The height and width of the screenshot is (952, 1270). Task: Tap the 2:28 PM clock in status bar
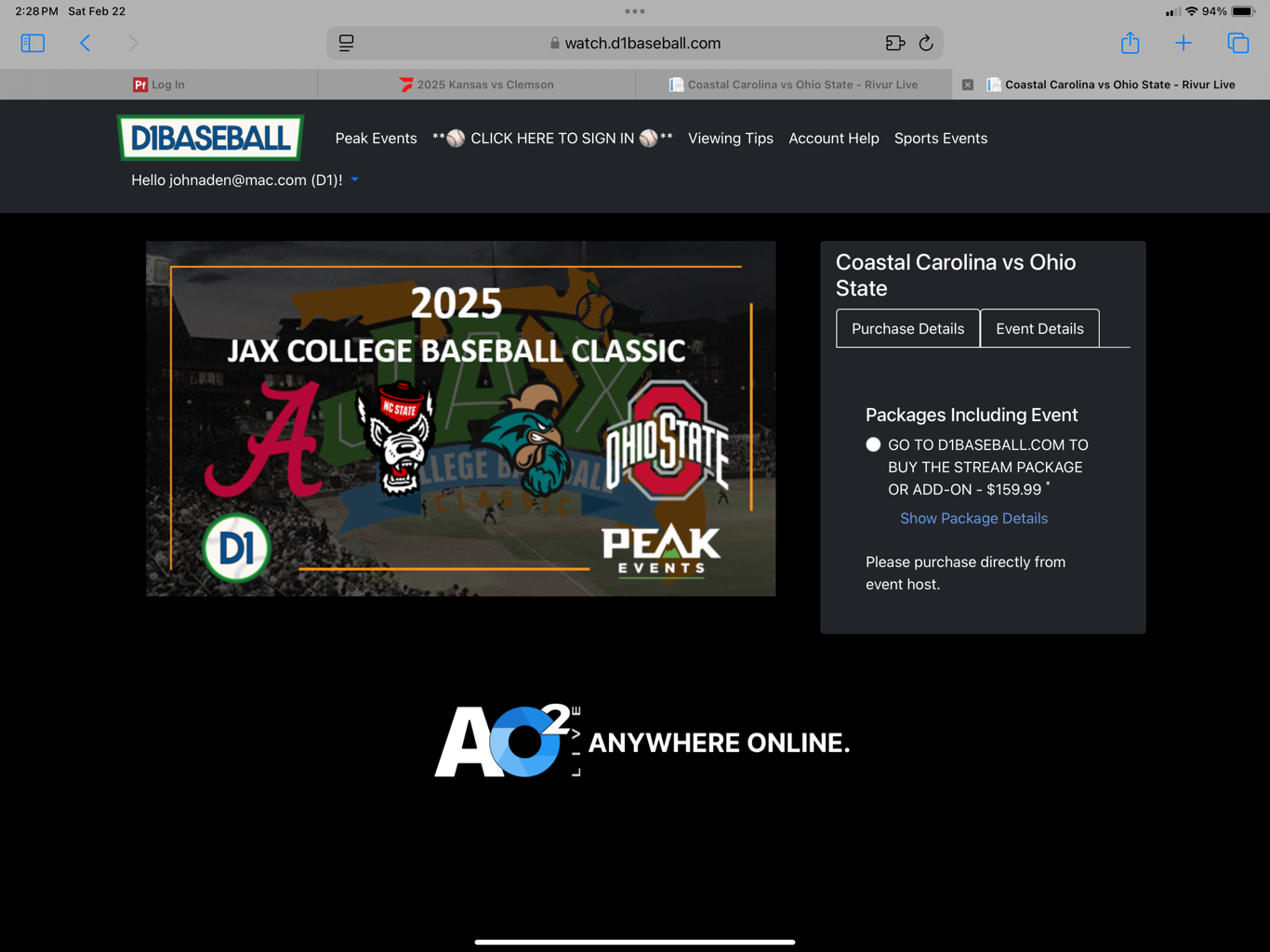[x=36, y=11]
